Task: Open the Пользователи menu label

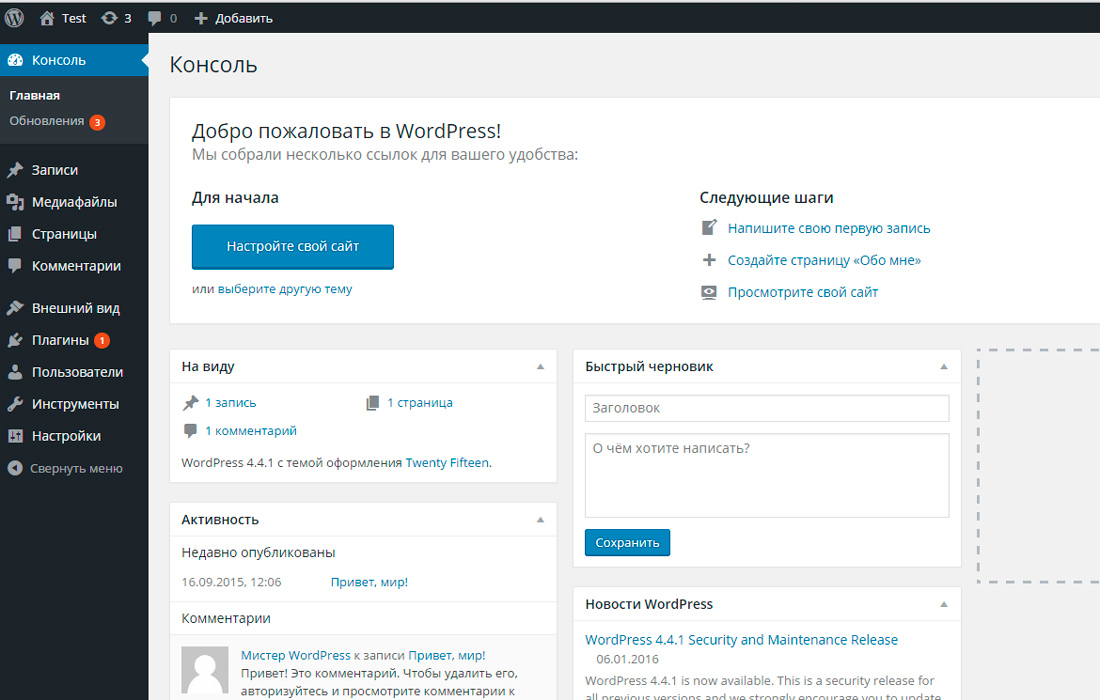Action: point(77,372)
